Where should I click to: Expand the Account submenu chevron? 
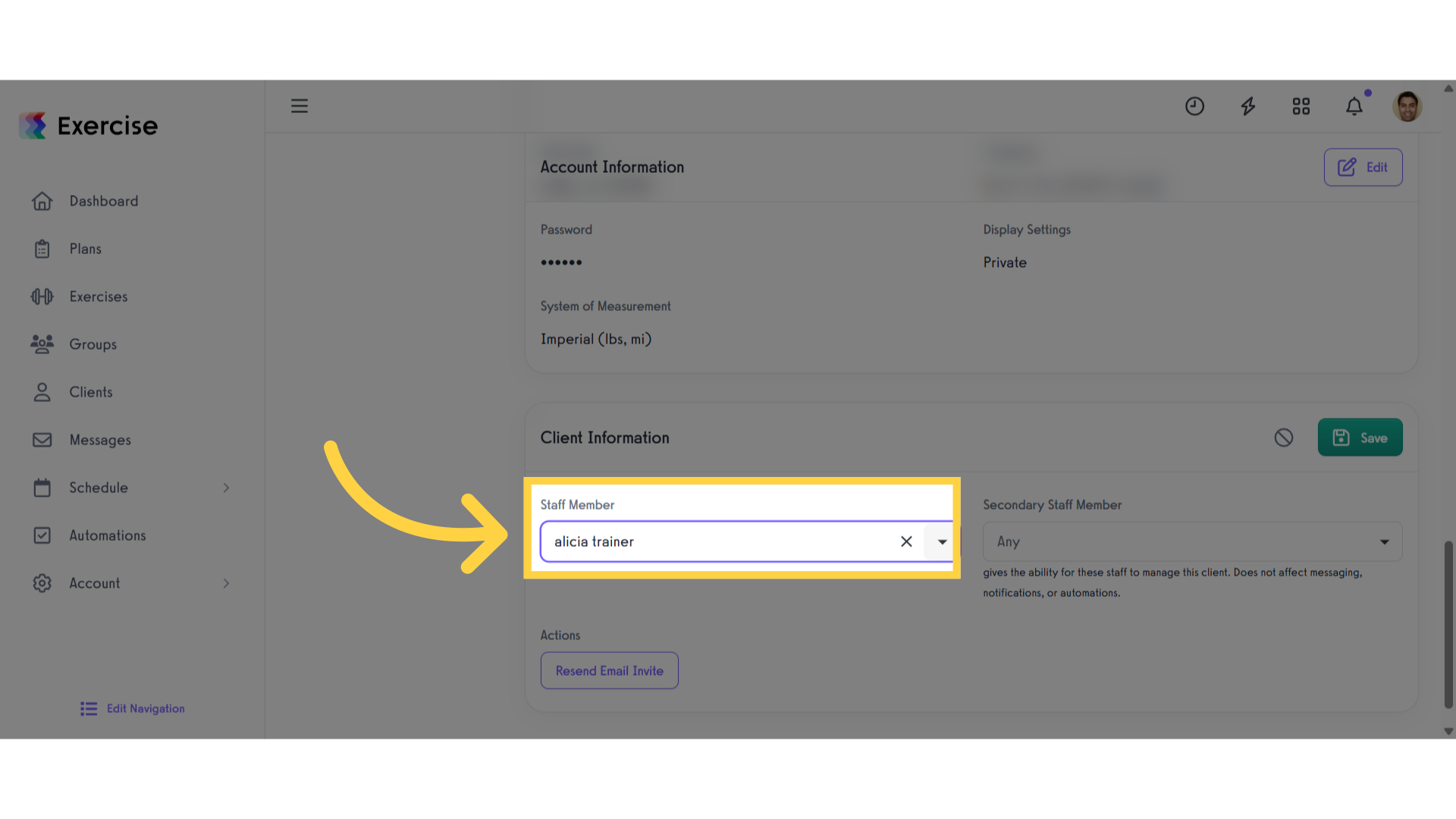226,583
